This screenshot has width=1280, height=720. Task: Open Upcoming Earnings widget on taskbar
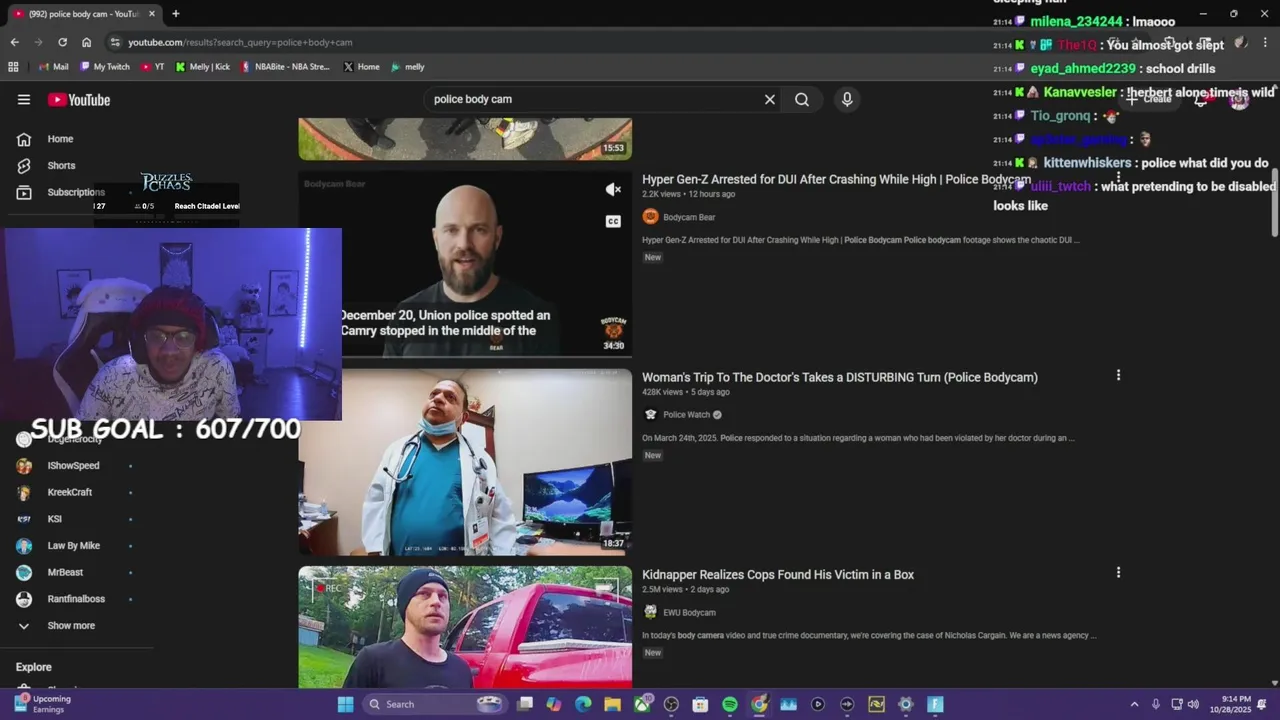point(42,704)
